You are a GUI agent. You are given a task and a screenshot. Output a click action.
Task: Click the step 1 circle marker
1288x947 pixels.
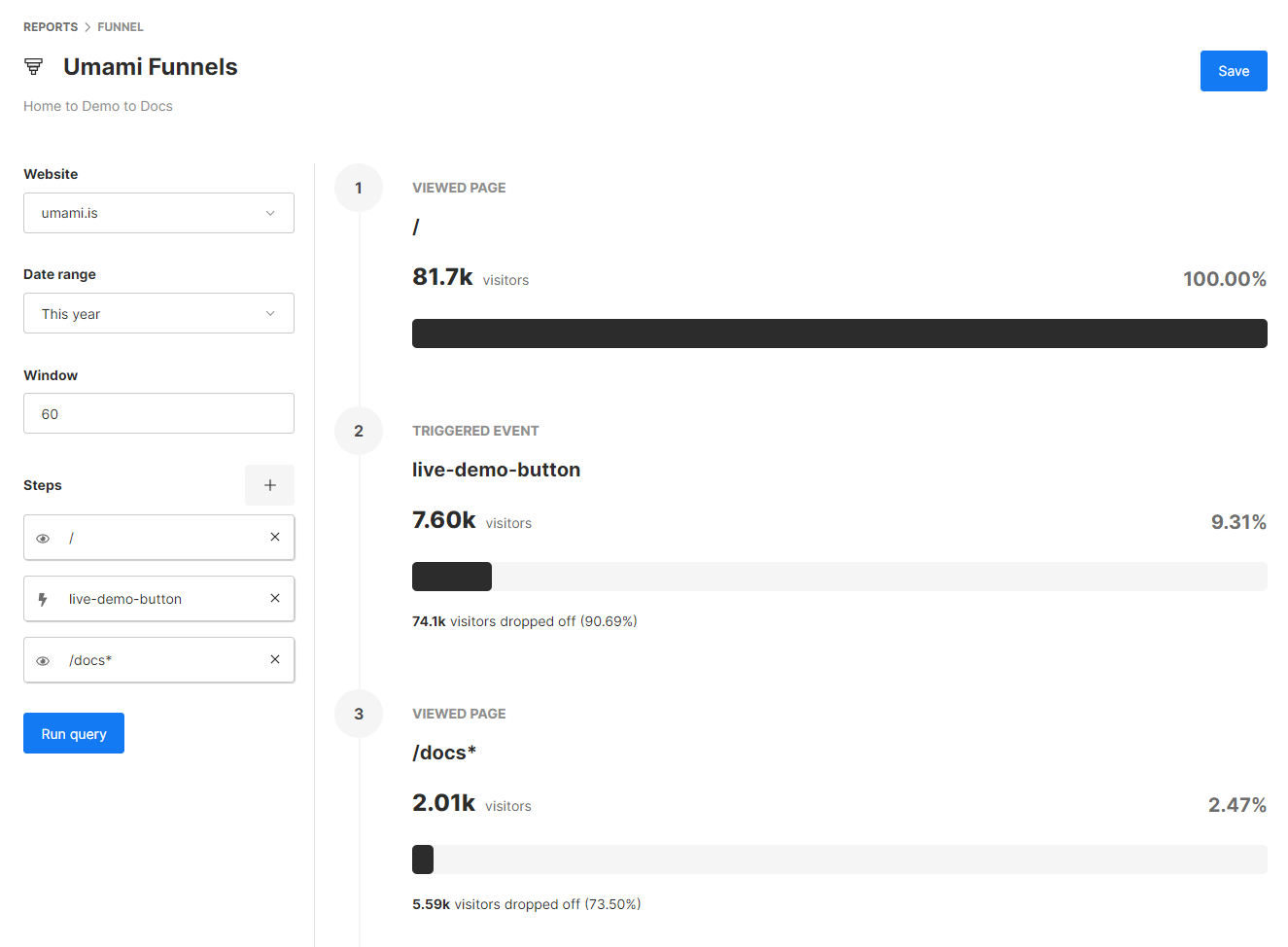(359, 188)
